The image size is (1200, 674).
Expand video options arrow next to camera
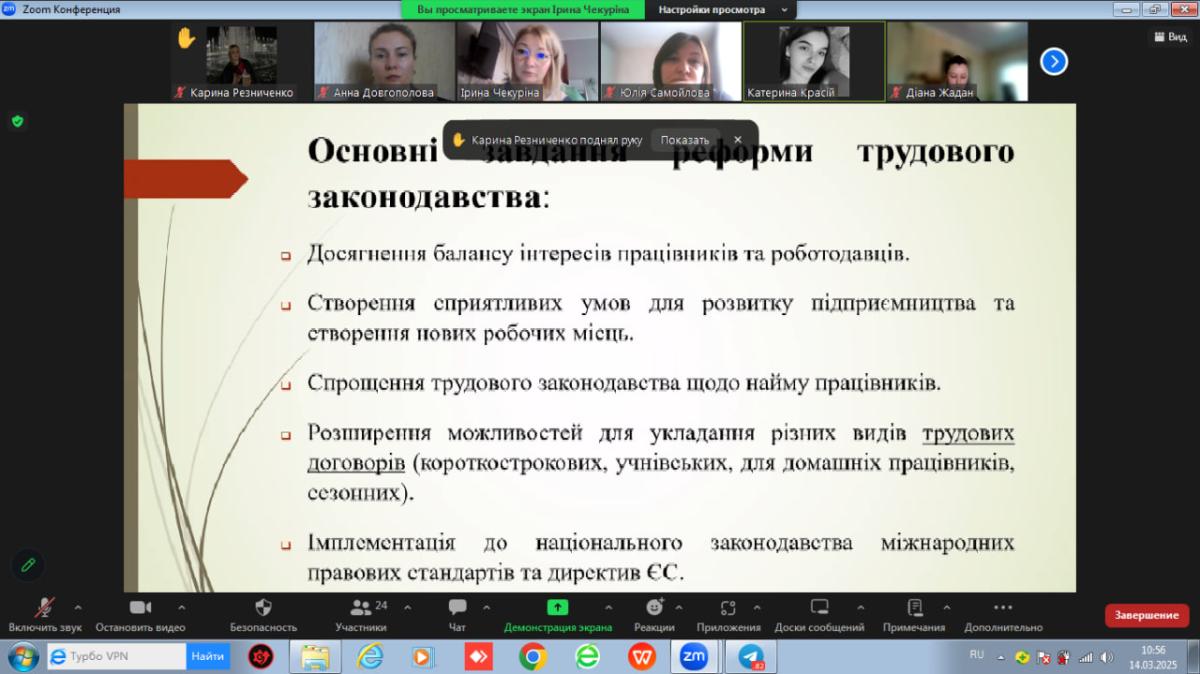pos(181,607)
